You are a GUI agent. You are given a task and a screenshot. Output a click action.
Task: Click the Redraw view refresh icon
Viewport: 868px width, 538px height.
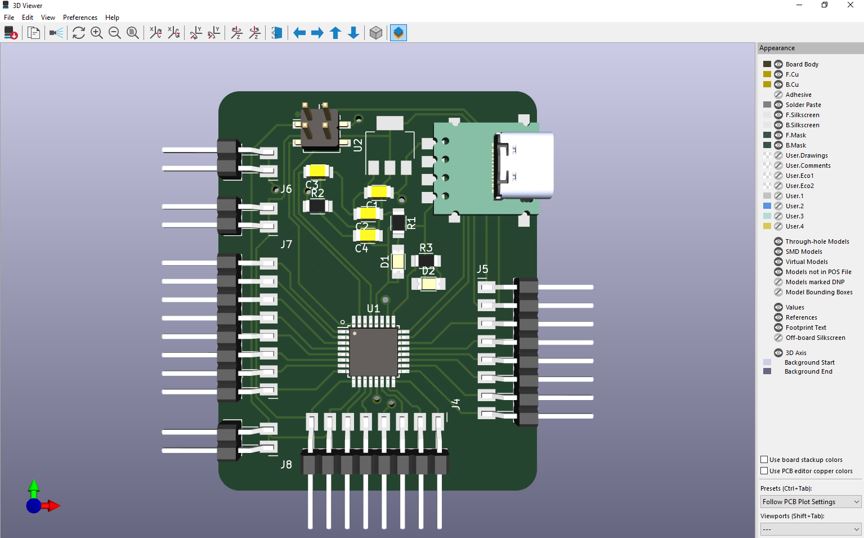(x=79, y=33)
